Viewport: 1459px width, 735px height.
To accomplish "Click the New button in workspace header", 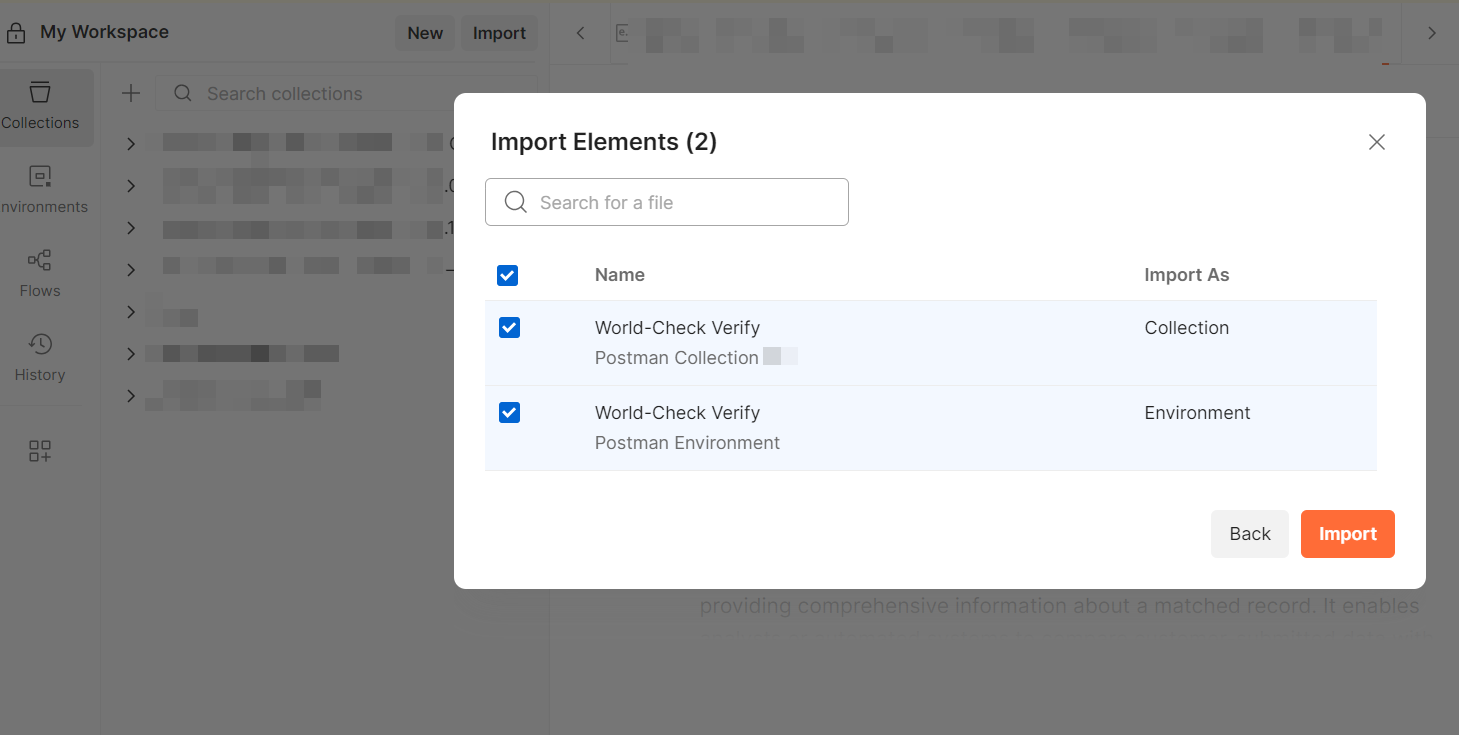I will pyautogui.click(x=425, y=33).
